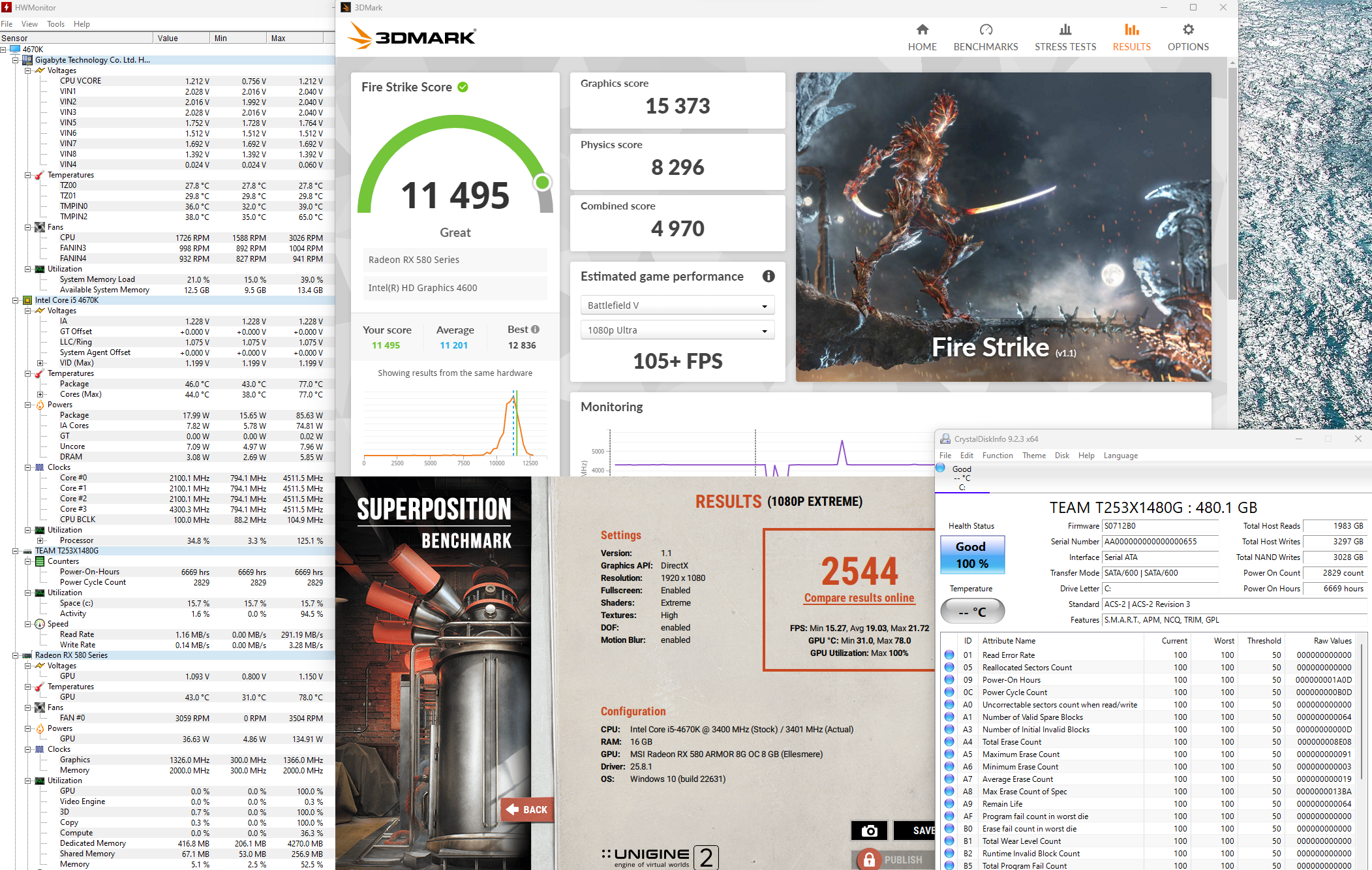The height and width of the screenshot is (870, 1372).
Task: Click the Superposition BACK button
Action: (x=527, y=809)
